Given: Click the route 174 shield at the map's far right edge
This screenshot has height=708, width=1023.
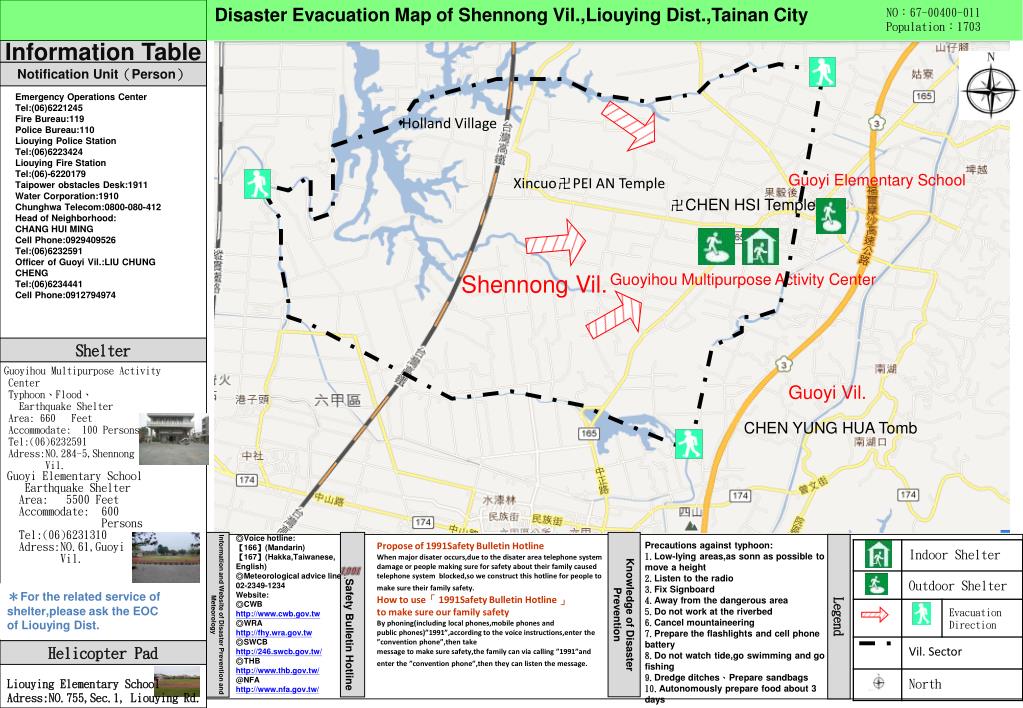Looking at the screenshot, I should [x=909, y=495].
